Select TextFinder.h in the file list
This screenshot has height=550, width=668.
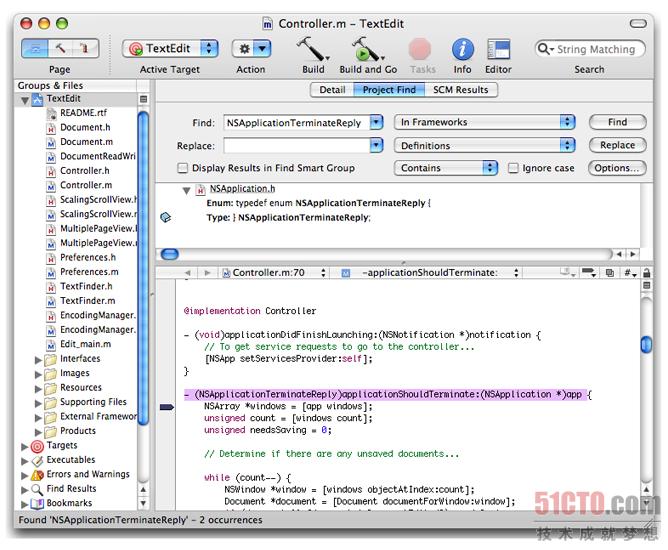[x=86, y=286]
